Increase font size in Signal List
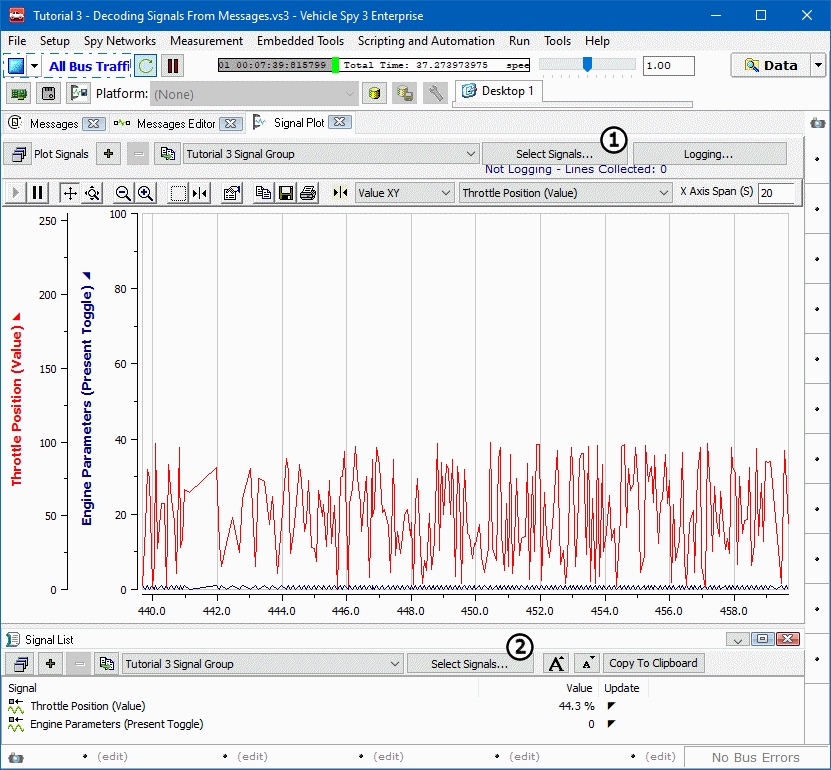 pyautogui.click(x=557, y=663)
